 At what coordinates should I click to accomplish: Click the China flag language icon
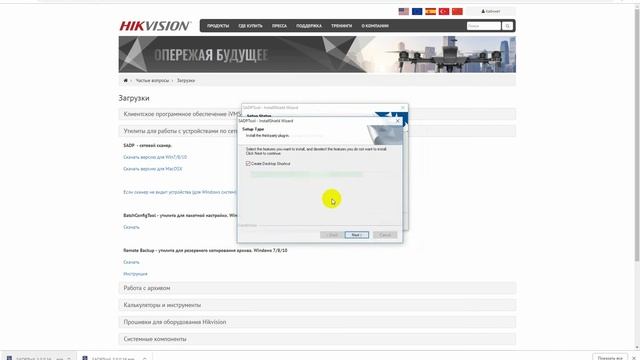click(457, 11)
